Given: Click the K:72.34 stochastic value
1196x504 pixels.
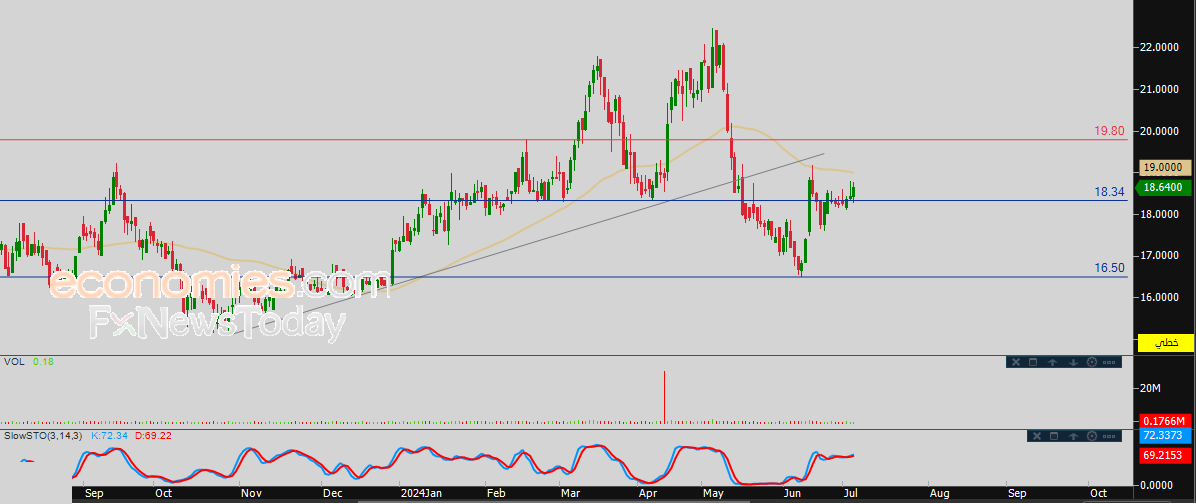Looking at the screenshot, I should point(112,435).
